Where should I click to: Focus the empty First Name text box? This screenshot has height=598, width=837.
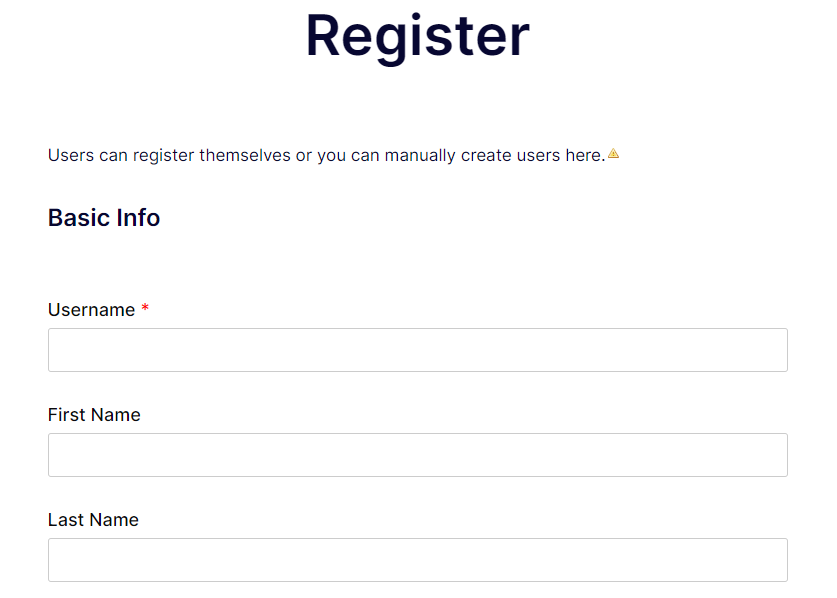point(417,454)
